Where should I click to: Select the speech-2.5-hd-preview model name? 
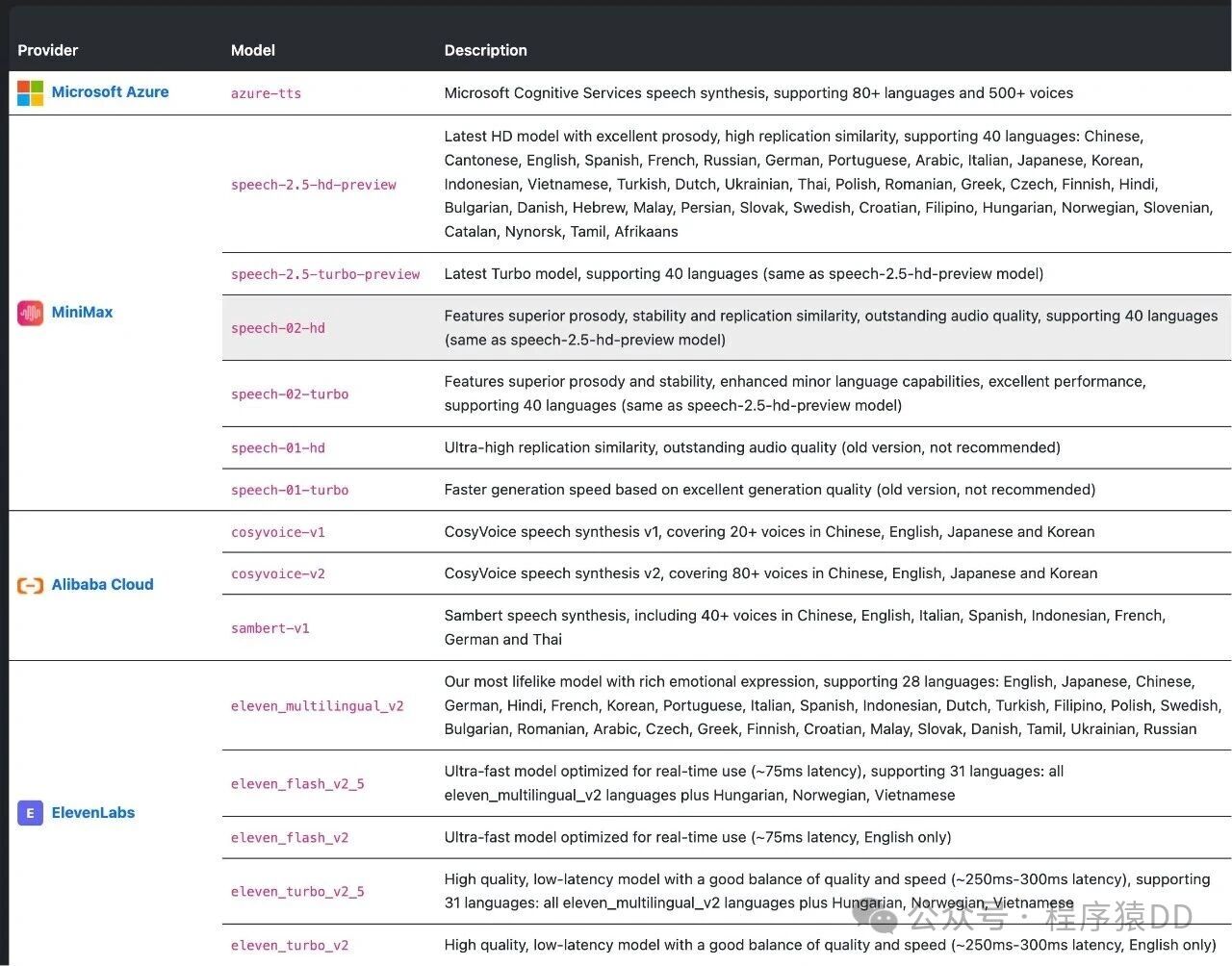tap(314, 185)
